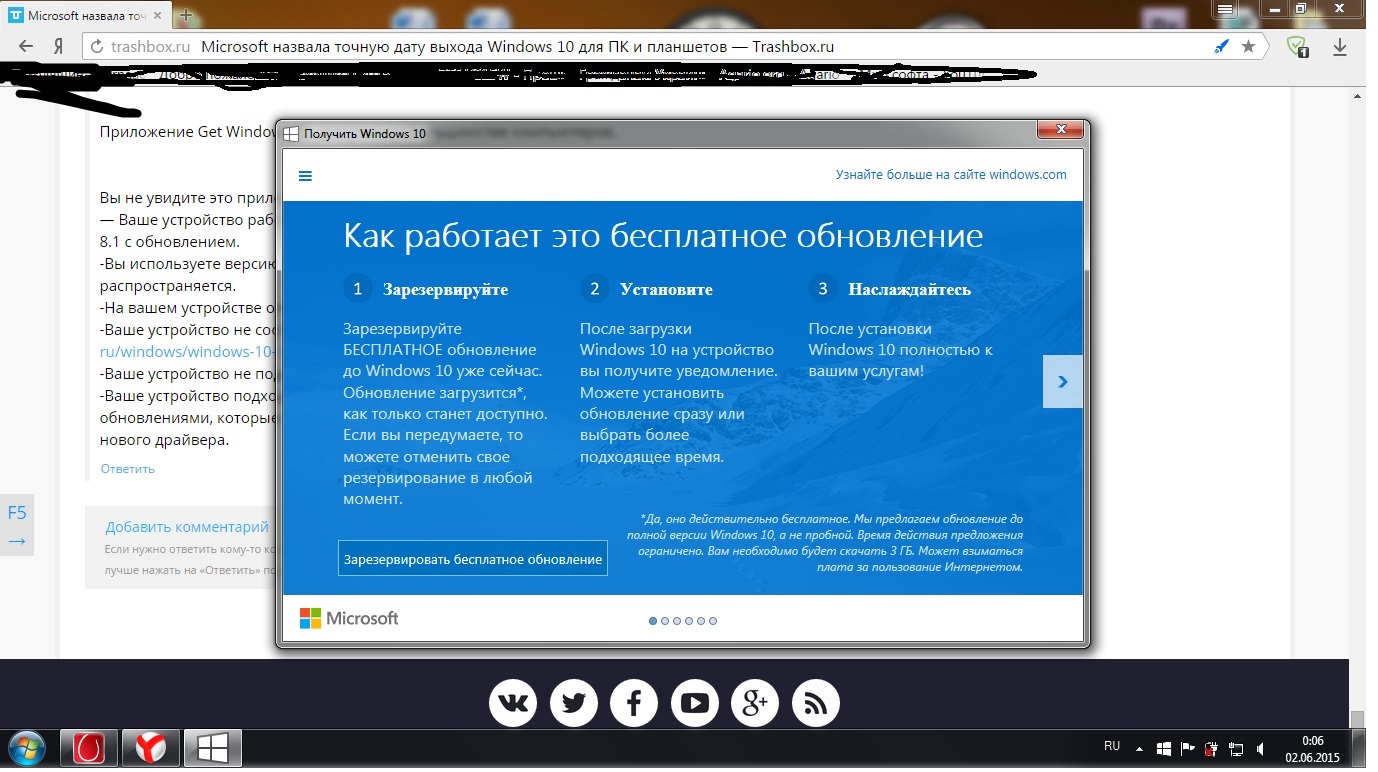The width and height of the screenshot is (1378, 772).
Task: Select Get Windows 10 app in taskbar
Action: point(212,748)
